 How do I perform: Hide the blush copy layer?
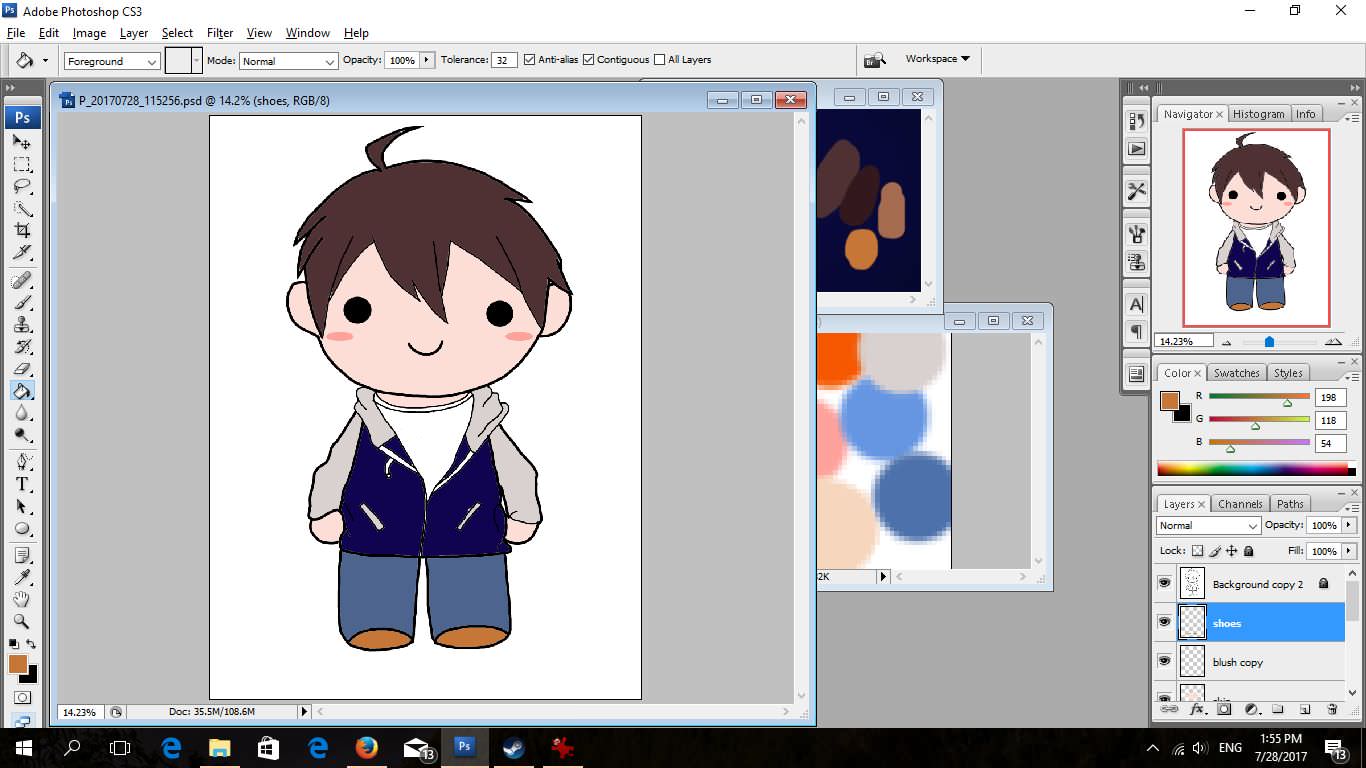[x=1164, y=661]
